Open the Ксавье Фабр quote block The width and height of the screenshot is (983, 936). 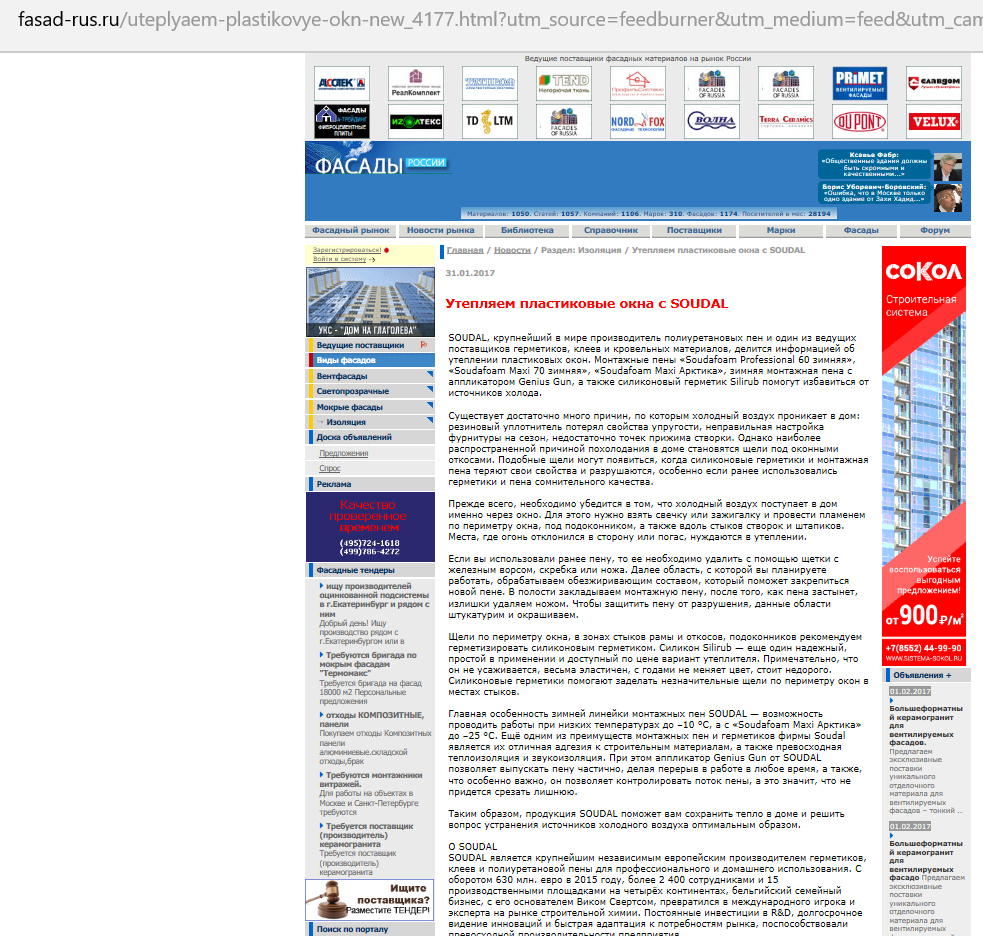(x=874, y=164)
